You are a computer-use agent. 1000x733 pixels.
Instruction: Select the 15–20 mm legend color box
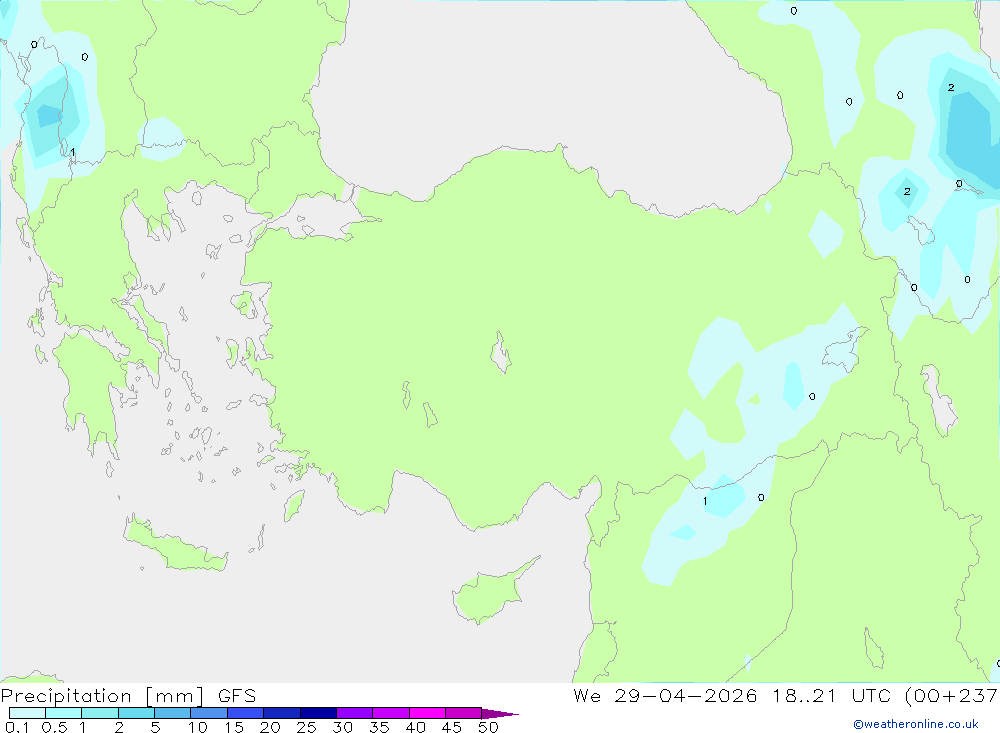[245, 713]
